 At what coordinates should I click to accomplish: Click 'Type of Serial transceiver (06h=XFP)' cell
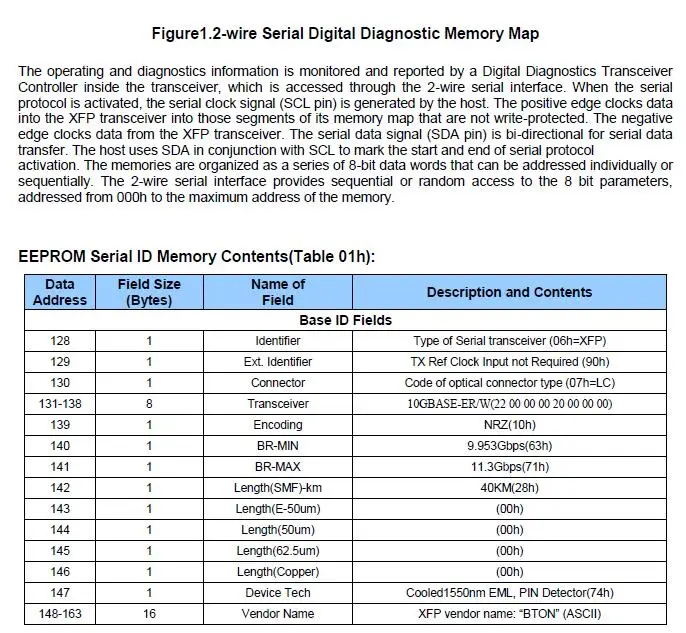[x=509, y=341]
